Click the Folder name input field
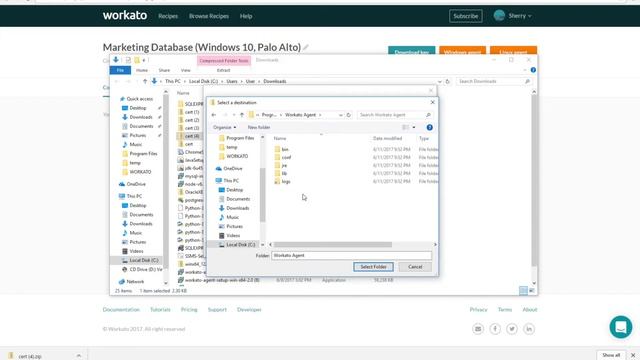 351,256
